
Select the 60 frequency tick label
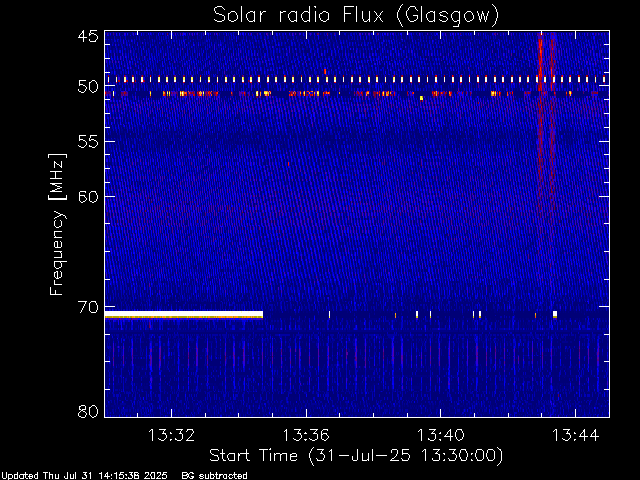coord(88,197)
